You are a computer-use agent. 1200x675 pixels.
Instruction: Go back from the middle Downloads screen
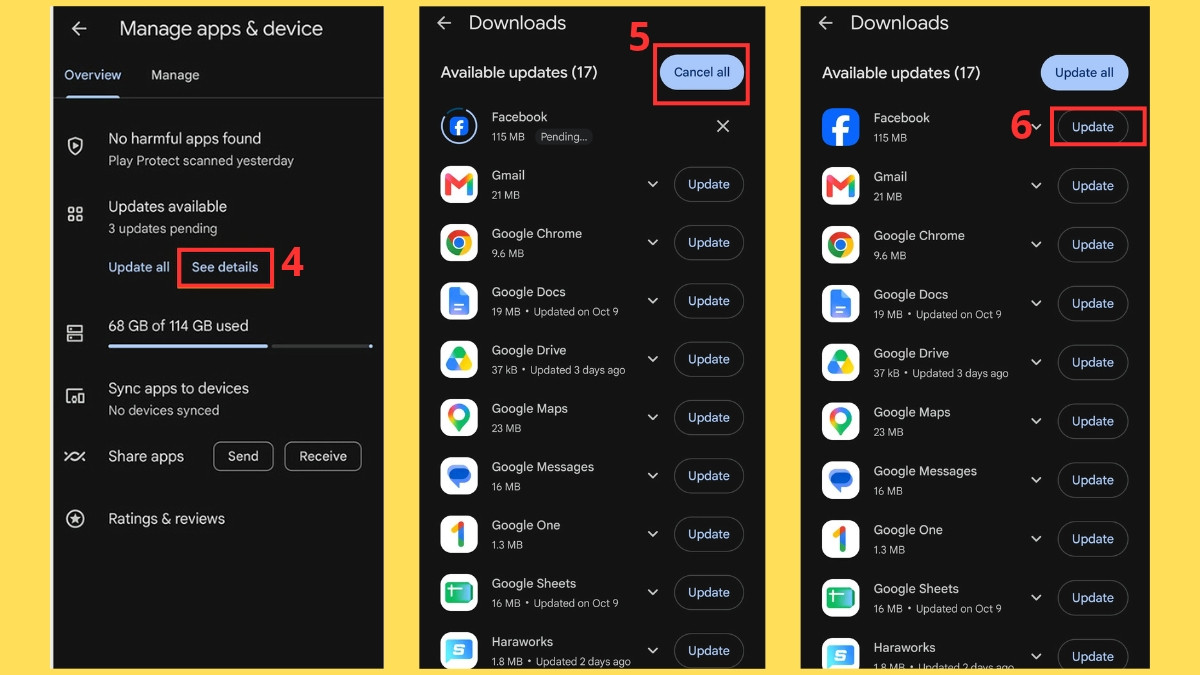click(445, 23)
